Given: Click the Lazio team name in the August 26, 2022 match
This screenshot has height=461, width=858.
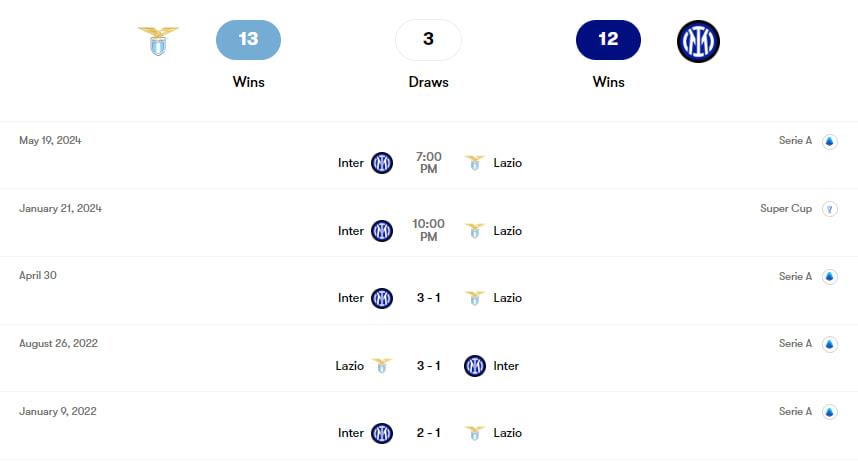Looking at the screenshot, I should click(350, 366).
